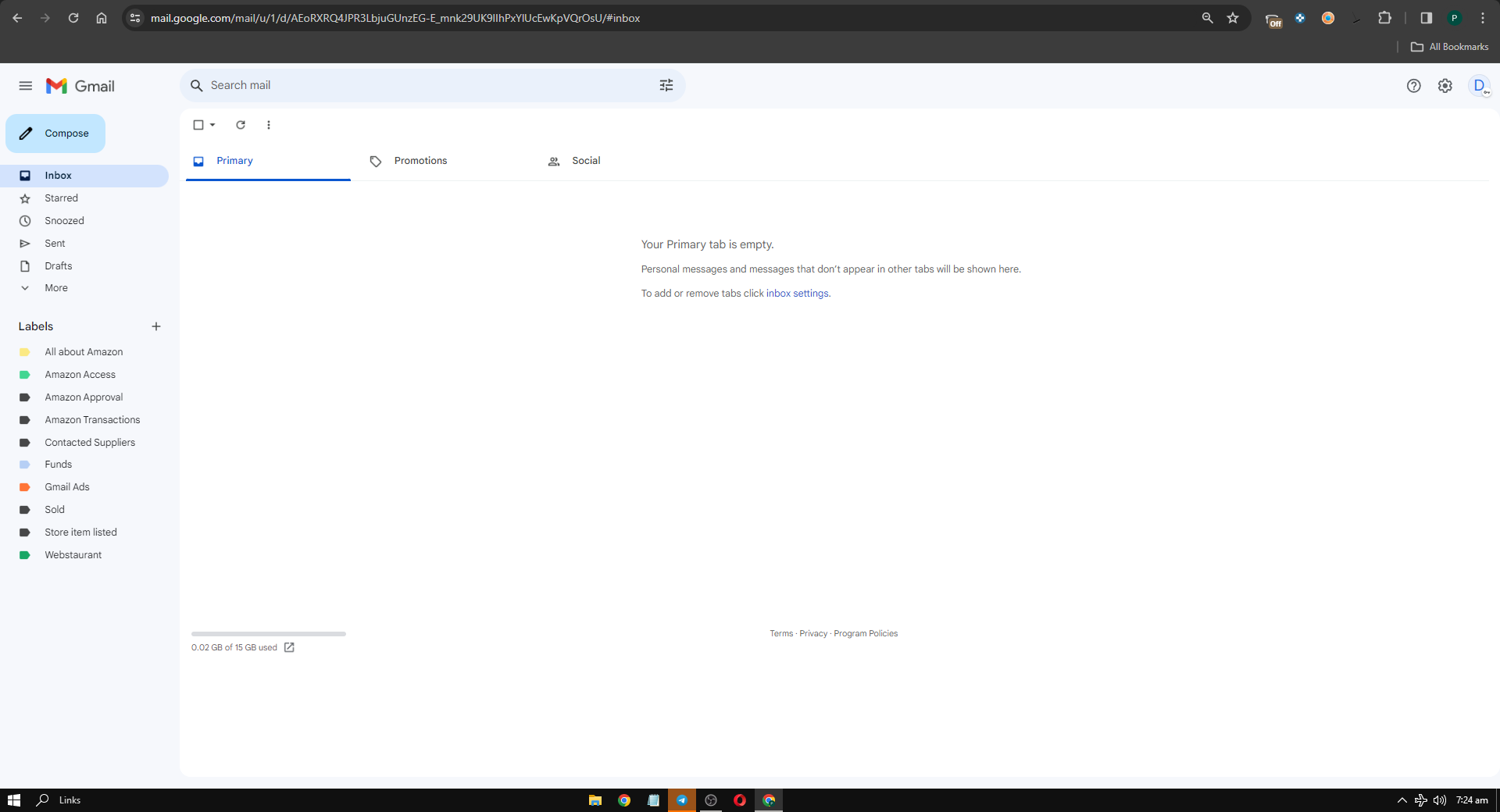This screenshot has height=812, width=1500.
Task: Open the All about Amazon label
Action: [x=84, y=352]
